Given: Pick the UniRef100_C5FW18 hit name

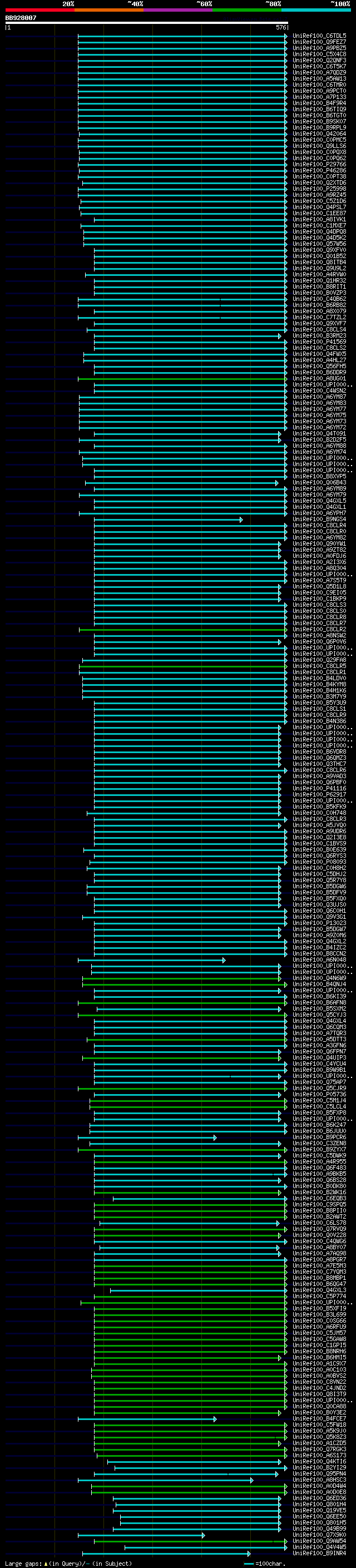Looking at the screenshot, I should pos(319,1424).
